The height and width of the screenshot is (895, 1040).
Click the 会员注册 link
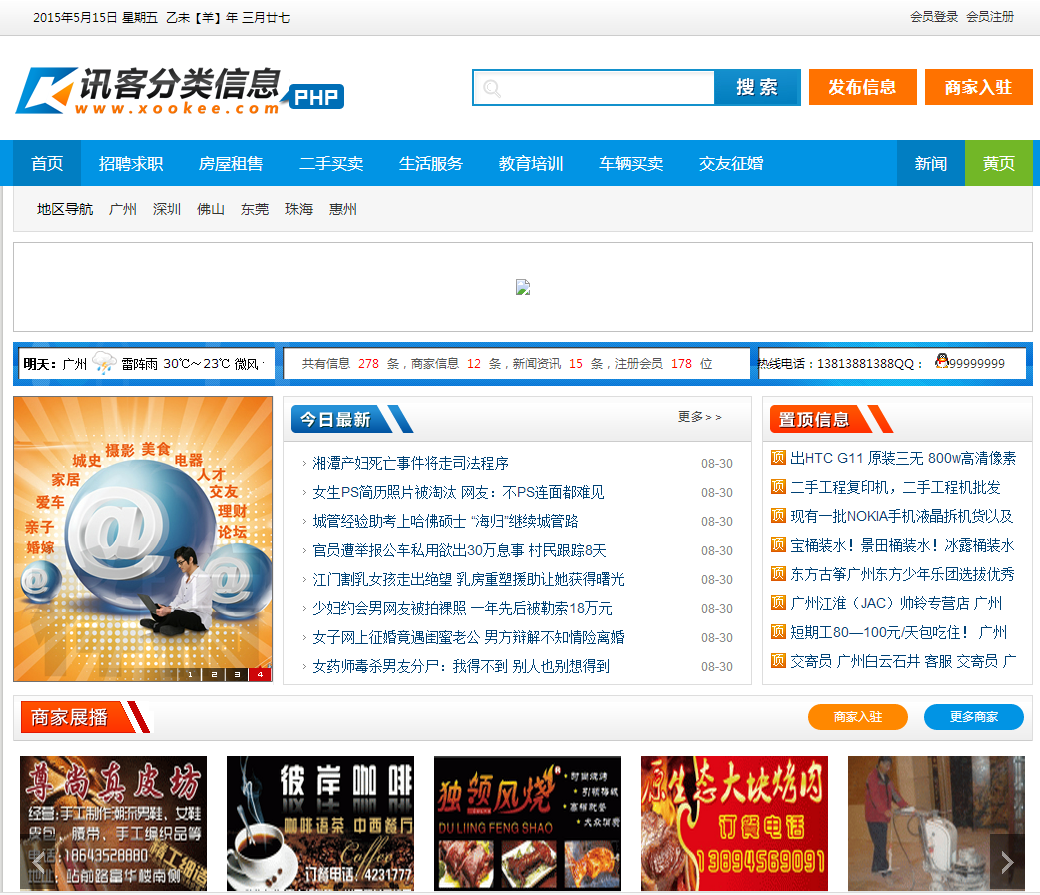pos(989,17)
